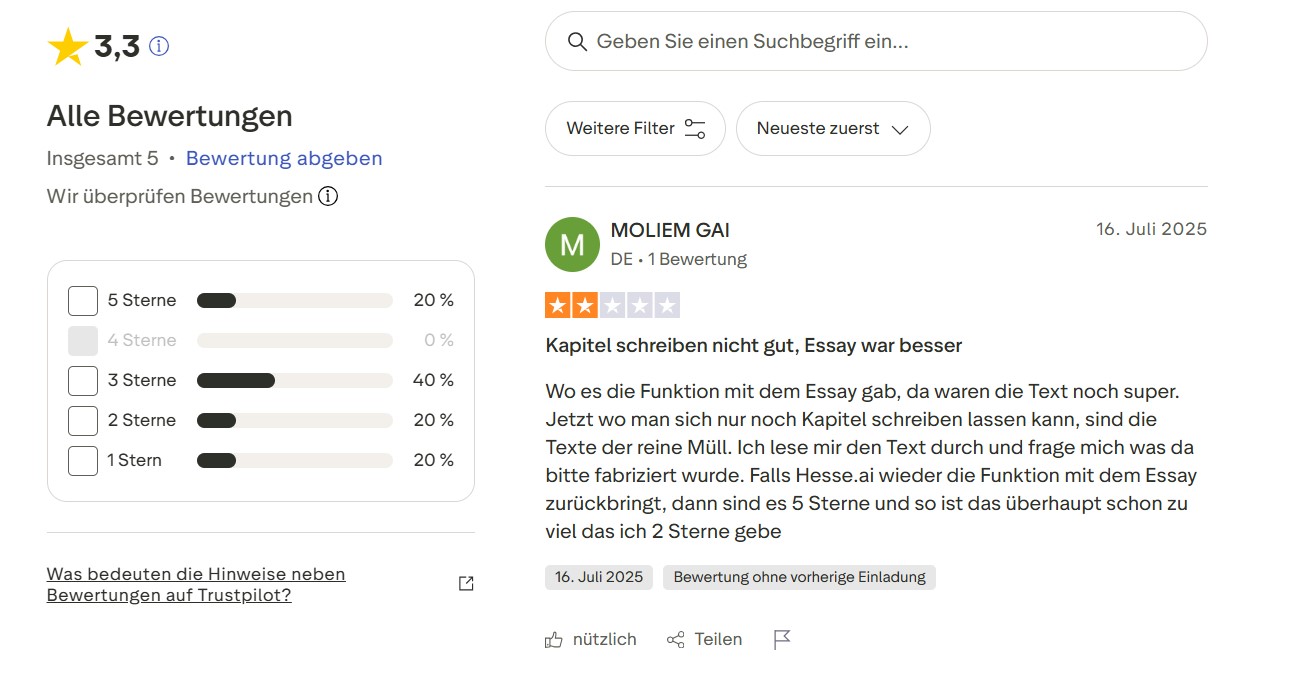The height and width of the screenshot is (675, 1313).
Task: Enable the '3 Sterne' filter
Action: (x=83, y=380)
